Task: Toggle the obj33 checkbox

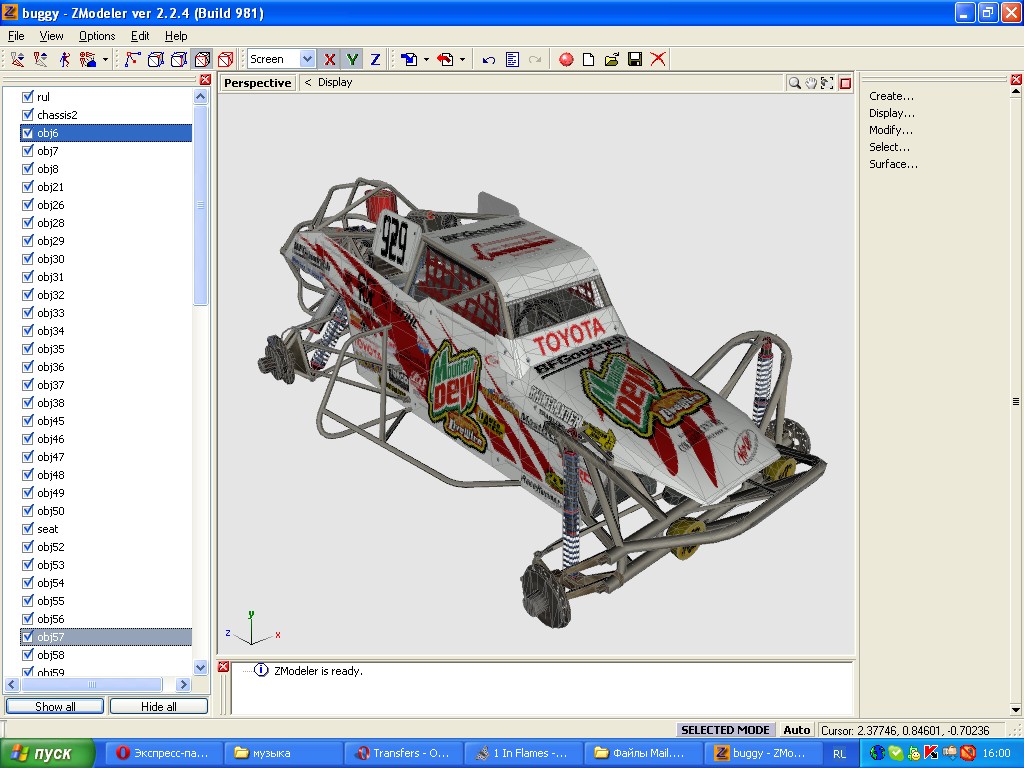Action: (27, 313)
